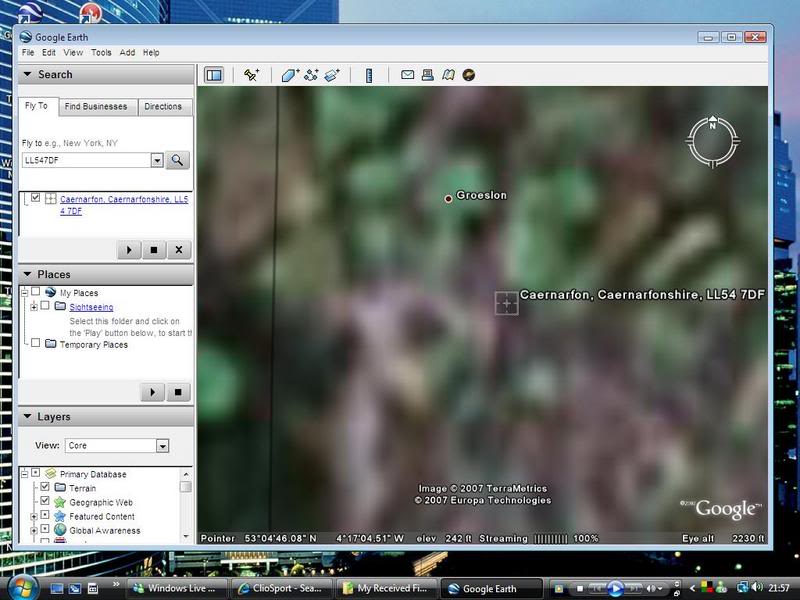The height and width of the screenshot is (600, 800).
Task: Switch to the Find Businesses tab
Action: 96,107
